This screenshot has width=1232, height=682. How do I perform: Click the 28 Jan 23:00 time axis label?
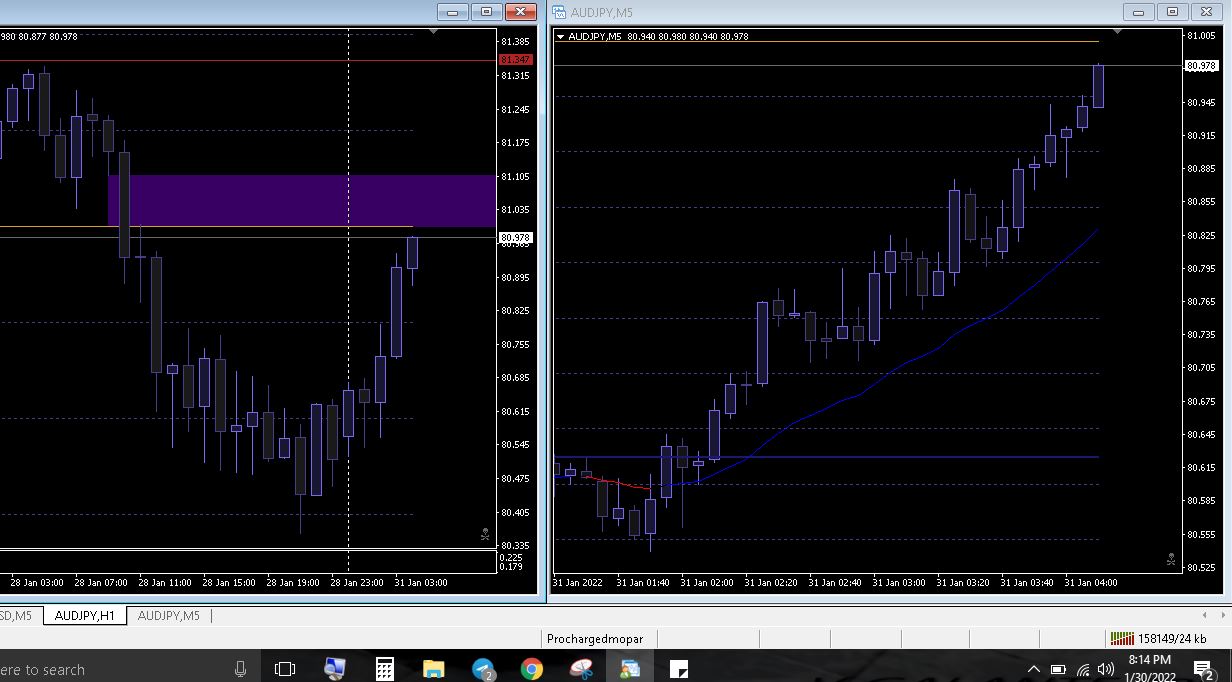click(x=357, y=582)
